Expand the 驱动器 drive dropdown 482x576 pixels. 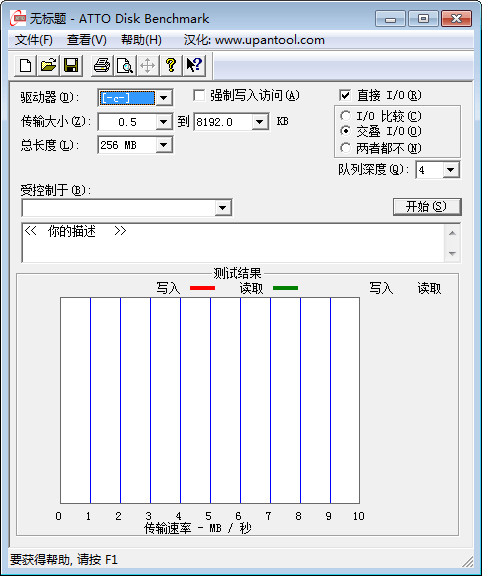[x=164, y=98]
